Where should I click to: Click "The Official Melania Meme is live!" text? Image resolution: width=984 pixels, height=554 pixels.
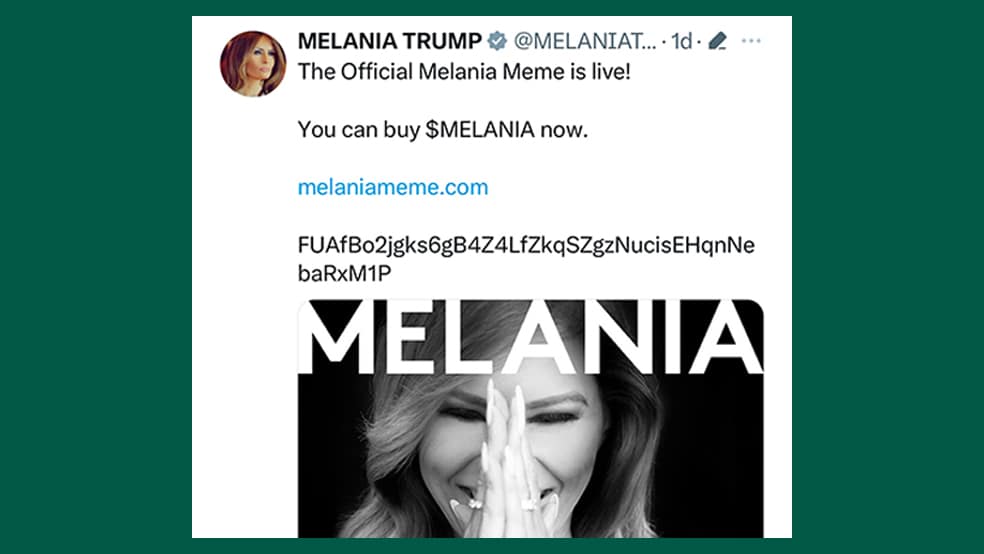click(464, 72)
